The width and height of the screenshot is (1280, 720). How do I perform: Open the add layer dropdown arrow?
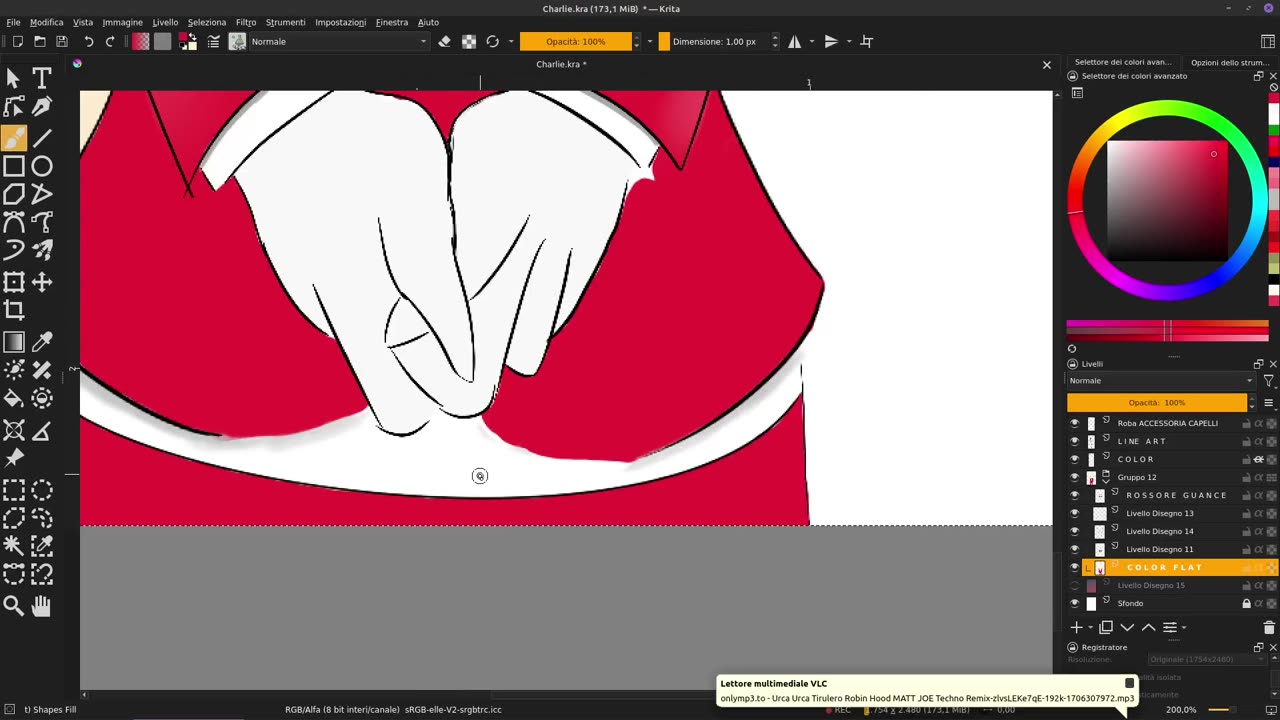point(1089,627)
